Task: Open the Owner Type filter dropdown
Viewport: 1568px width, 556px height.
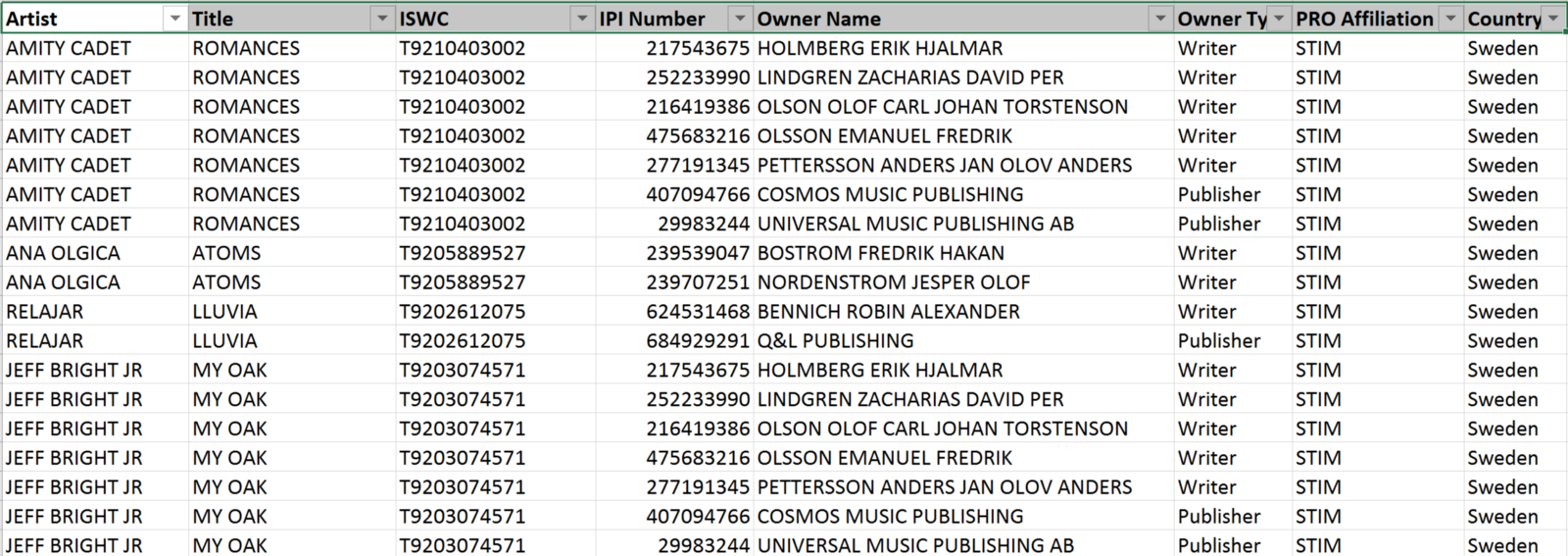Action: tap(1279, 19)
